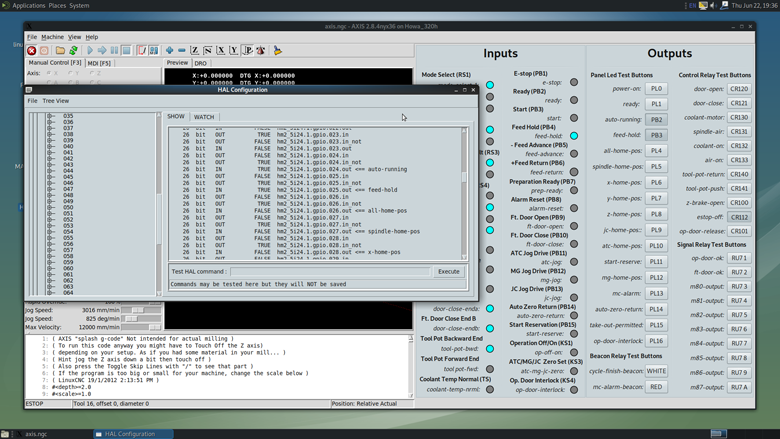
Task: Switch to the Y front view icon
Action: [234, 51]
